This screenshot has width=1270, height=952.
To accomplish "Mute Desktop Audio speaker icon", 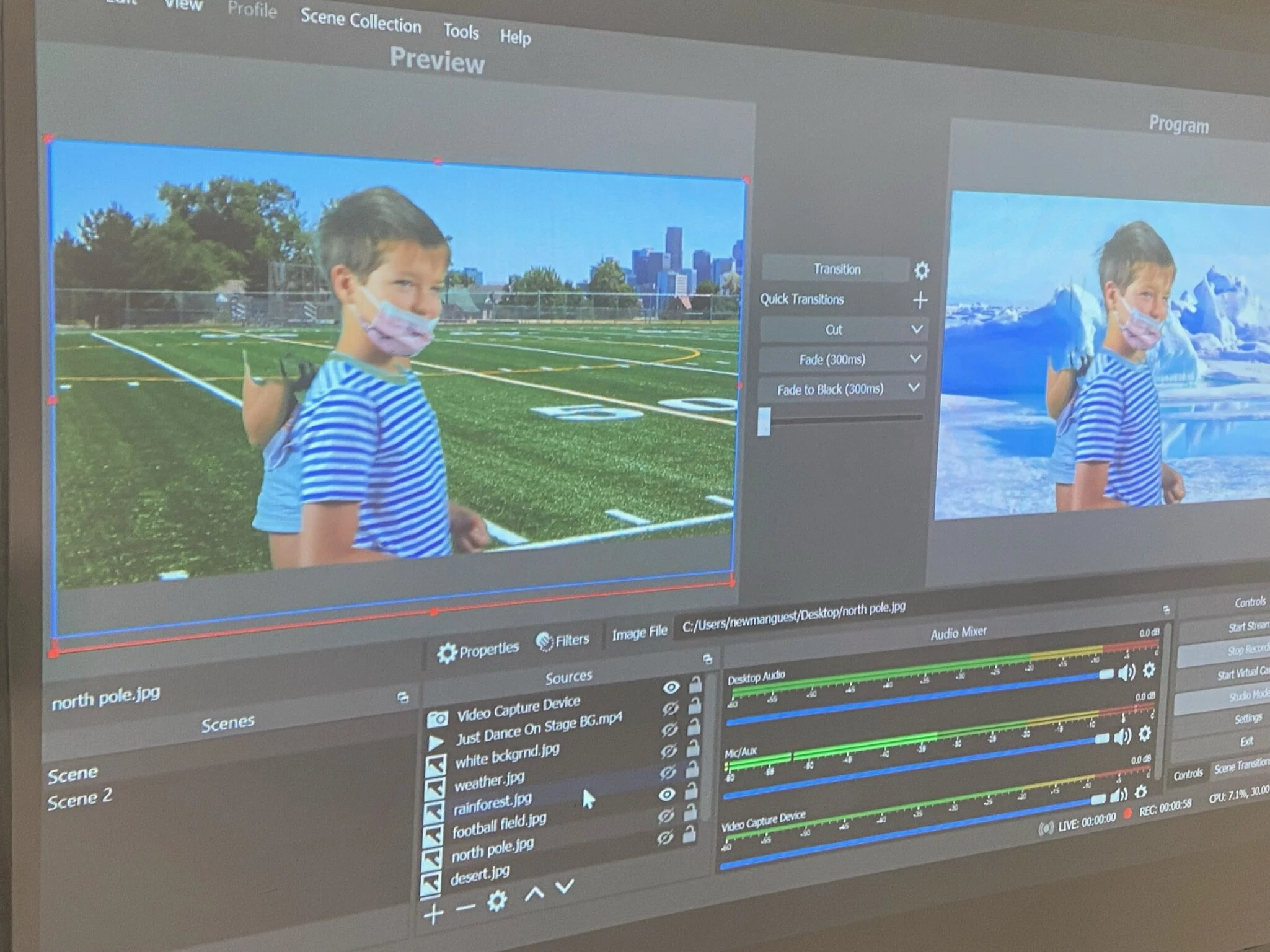I will 1126,672.
